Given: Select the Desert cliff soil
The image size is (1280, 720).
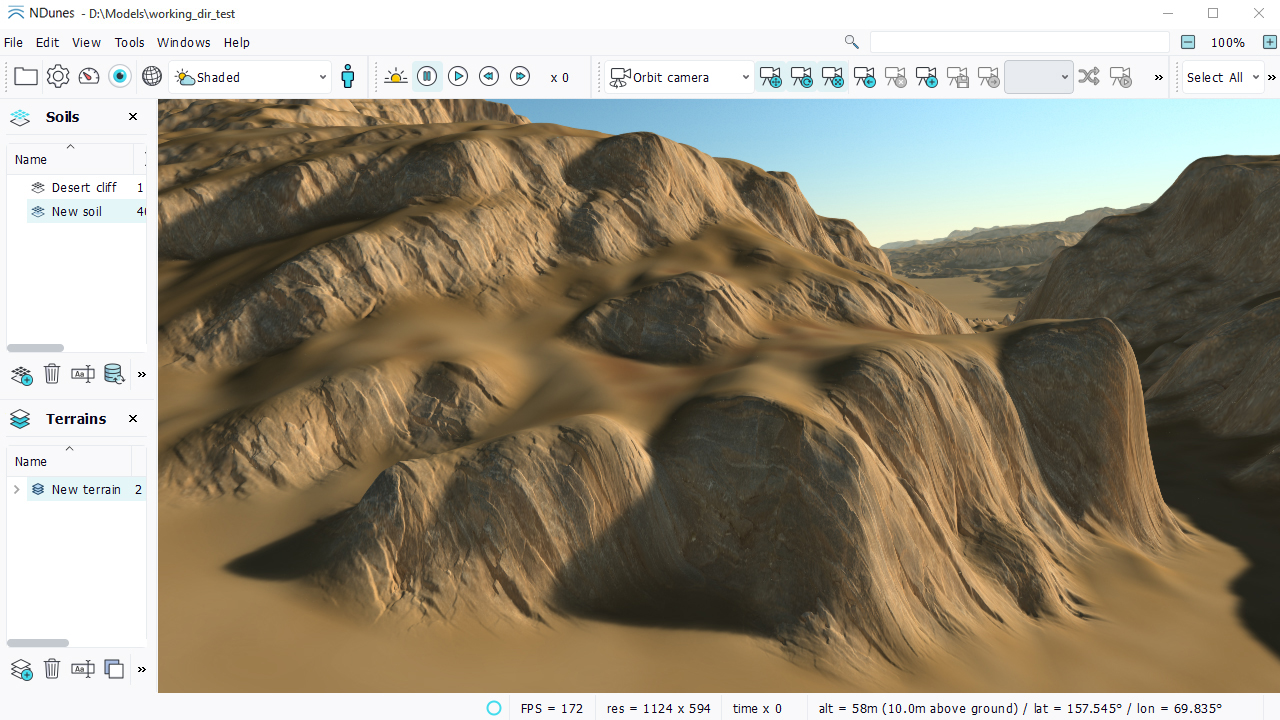Looking at the screenshot, I should (x=84, y=188).
